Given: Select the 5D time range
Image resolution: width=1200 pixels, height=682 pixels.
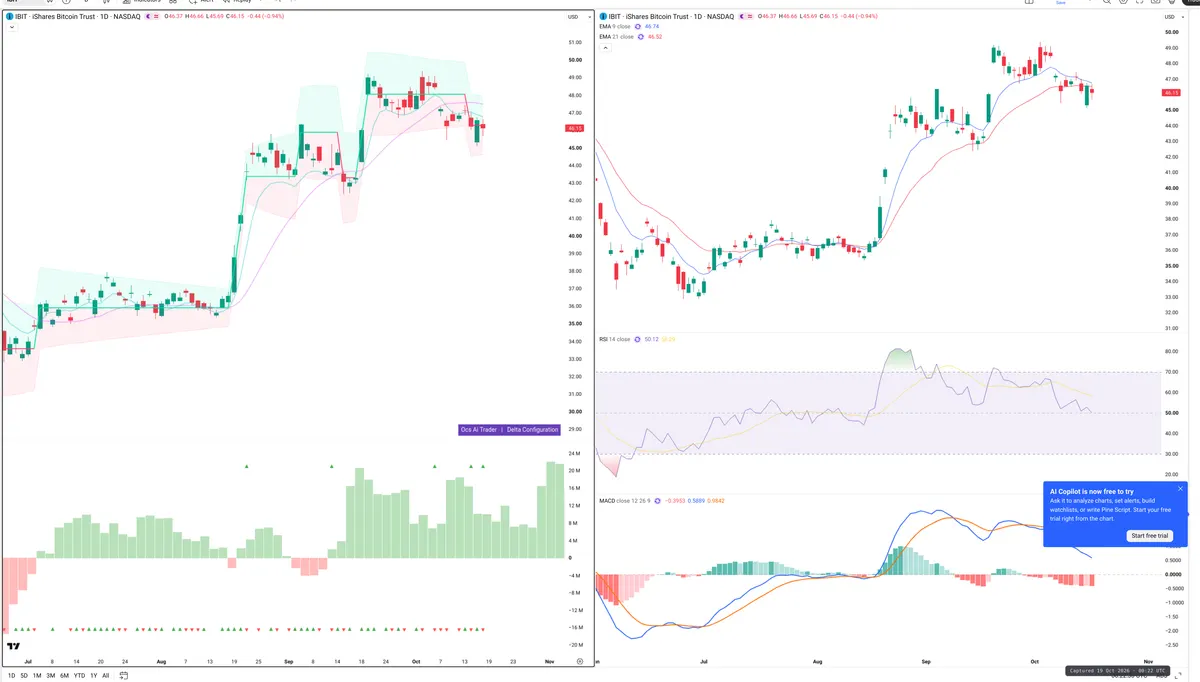Looking at the screenshot, I should click(x=25, y=675).
